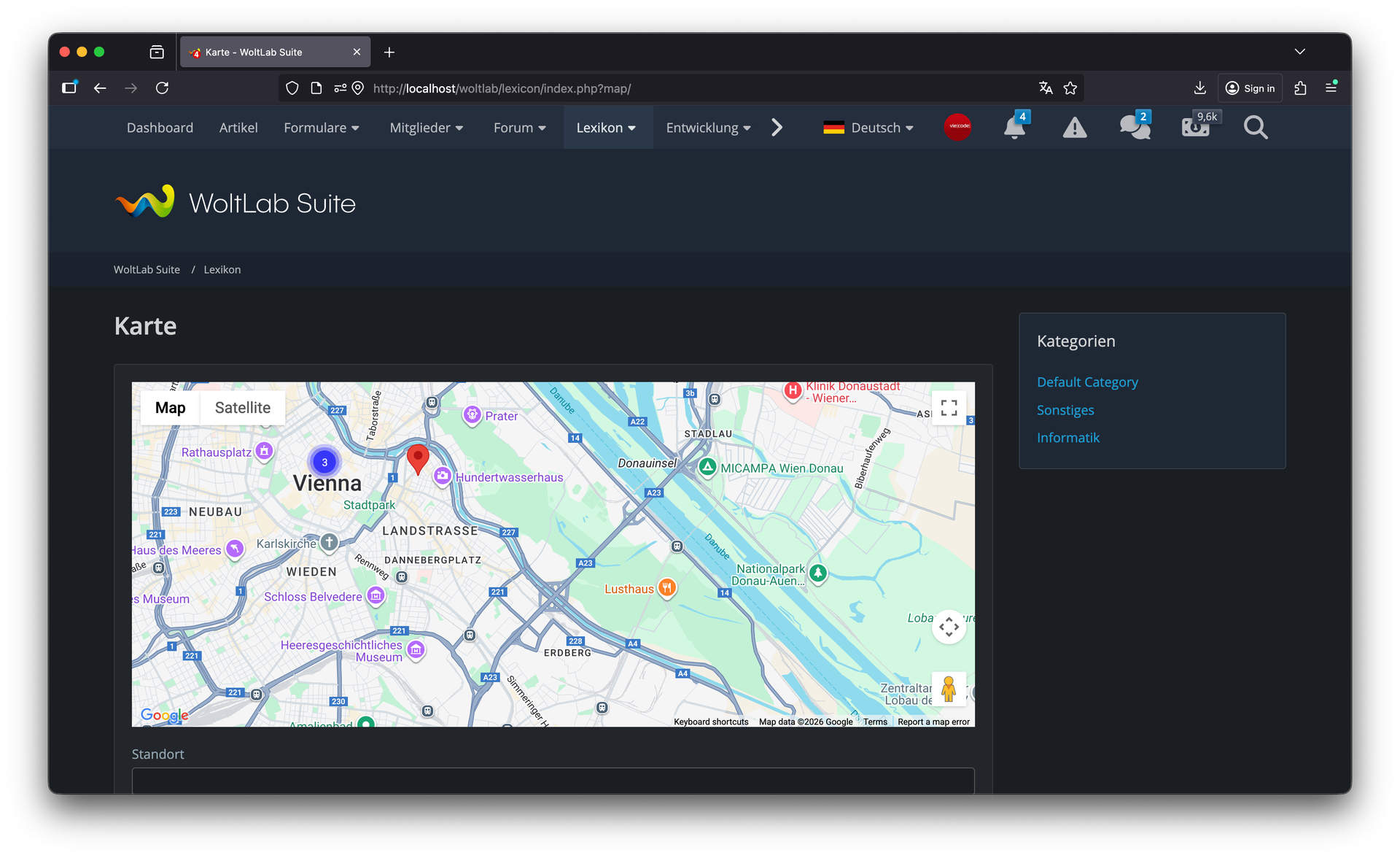Screen dimensions: 1400x858
Task: Open the Informatik category link
Action: pos(1067,438)
